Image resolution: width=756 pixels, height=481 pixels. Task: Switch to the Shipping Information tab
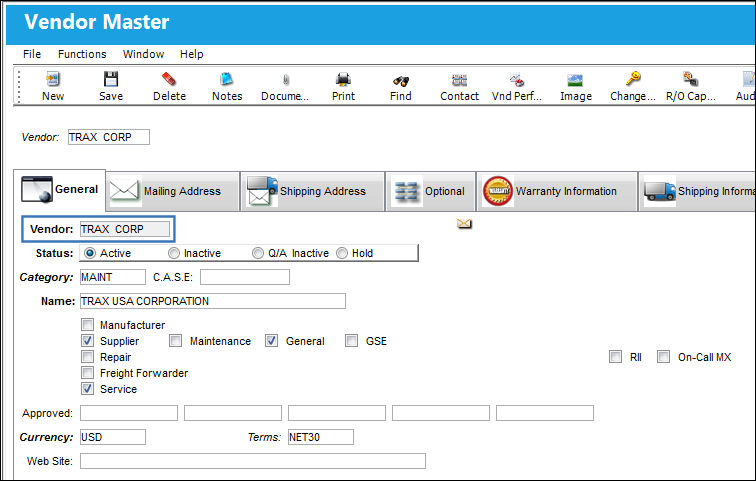tap(697, 191)
